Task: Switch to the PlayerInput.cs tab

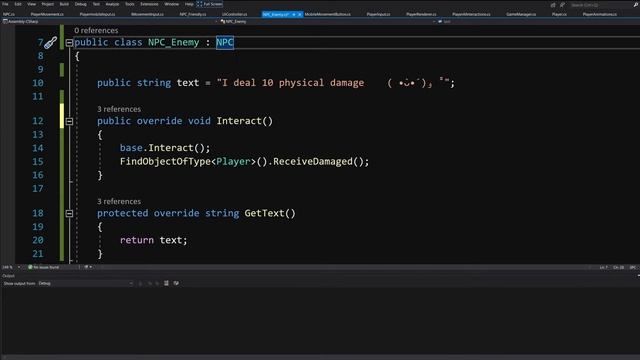Action: coord(378,14)
